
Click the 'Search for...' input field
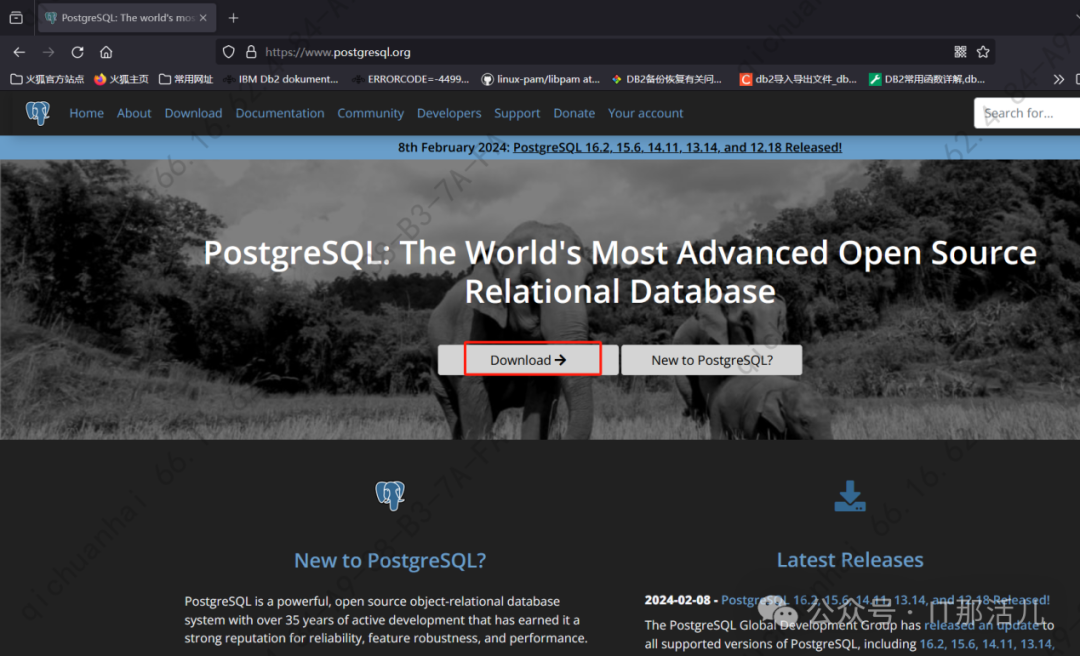pyautogui.click(x=1027, y=113)
